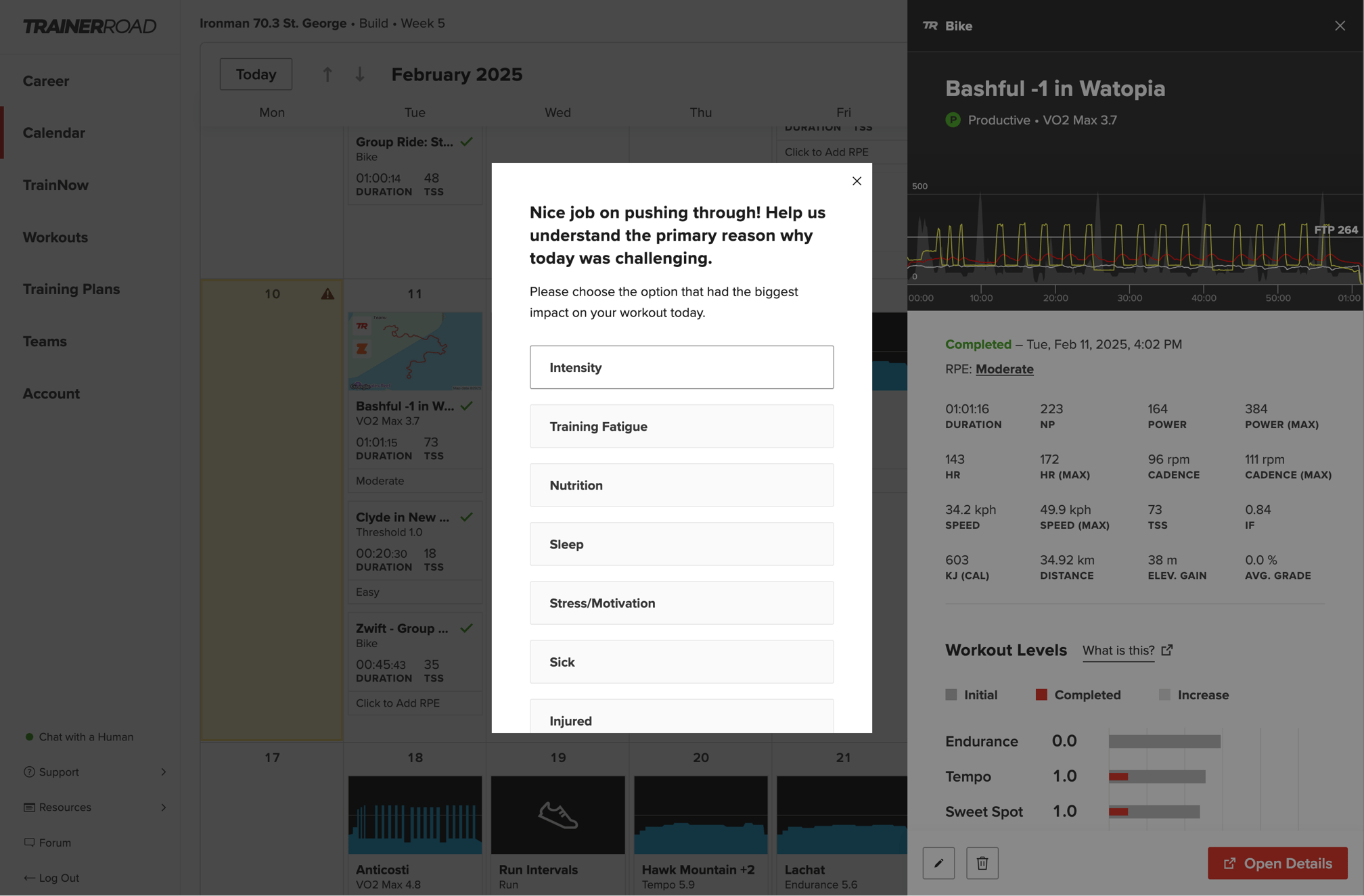Add RPE on Friday workout
This screenshot has width=1364, height=896.
[826, 151]
